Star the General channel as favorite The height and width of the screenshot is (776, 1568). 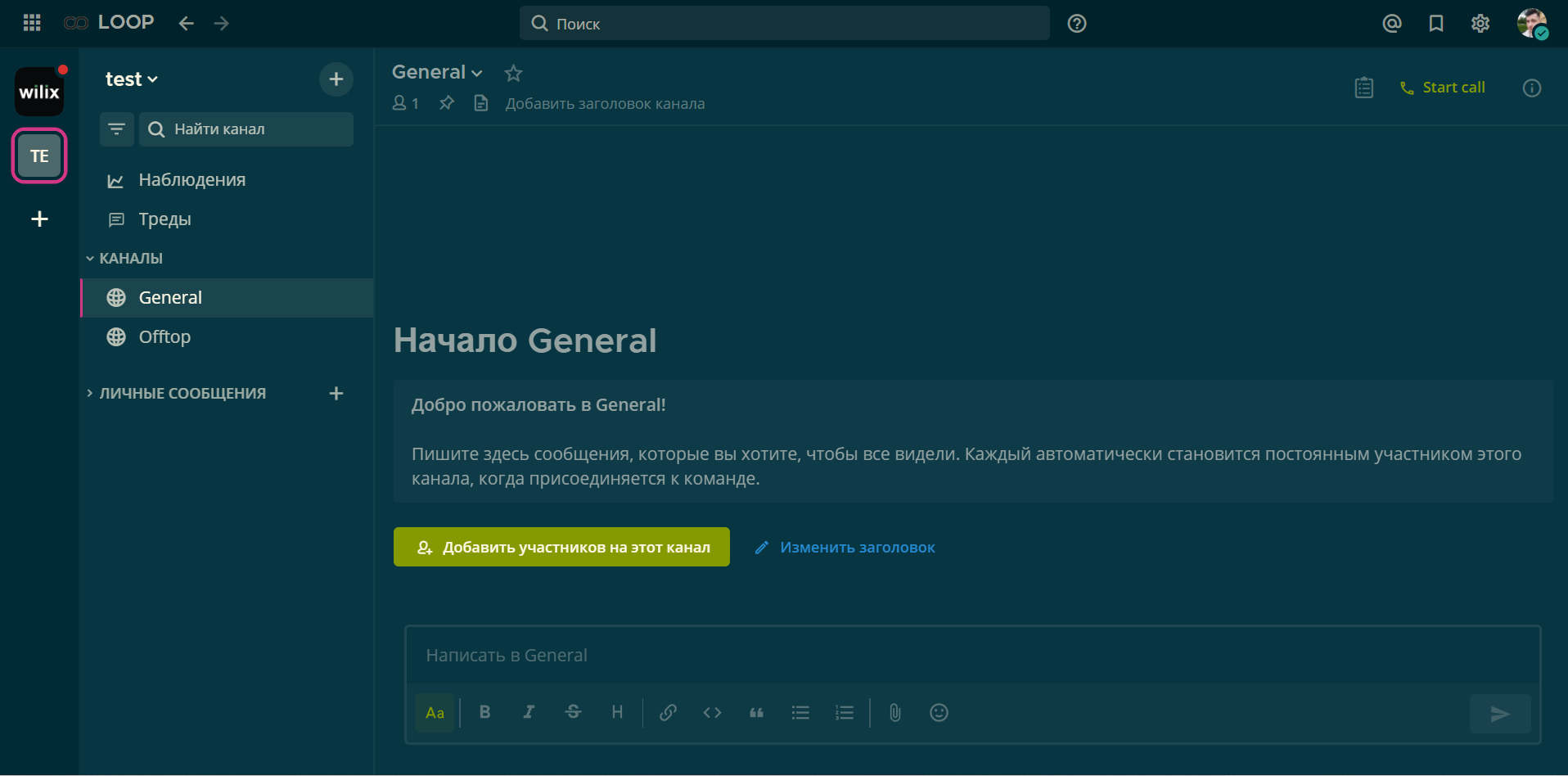tap(513, 73)
